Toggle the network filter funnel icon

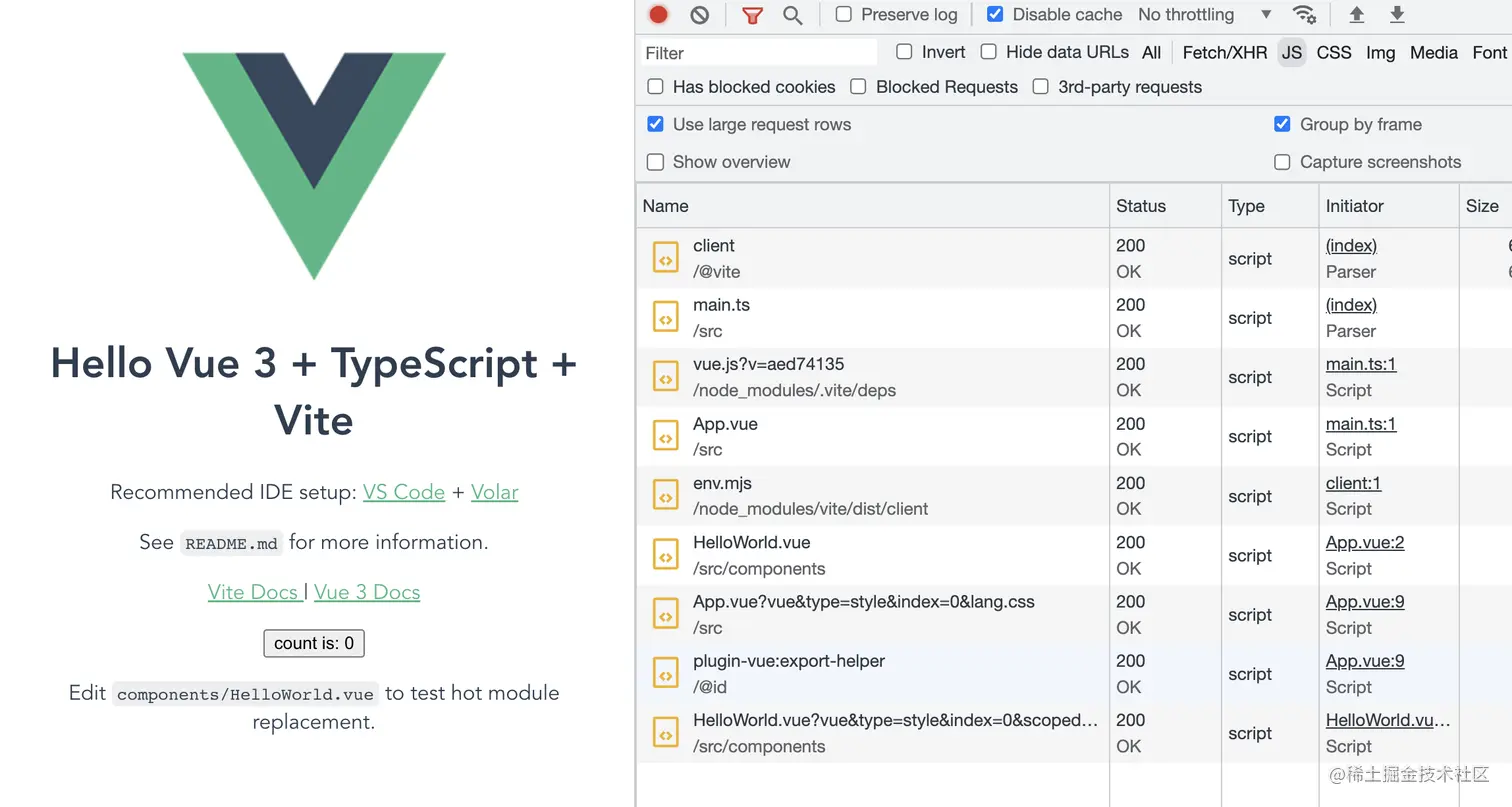tap(752, 14)
